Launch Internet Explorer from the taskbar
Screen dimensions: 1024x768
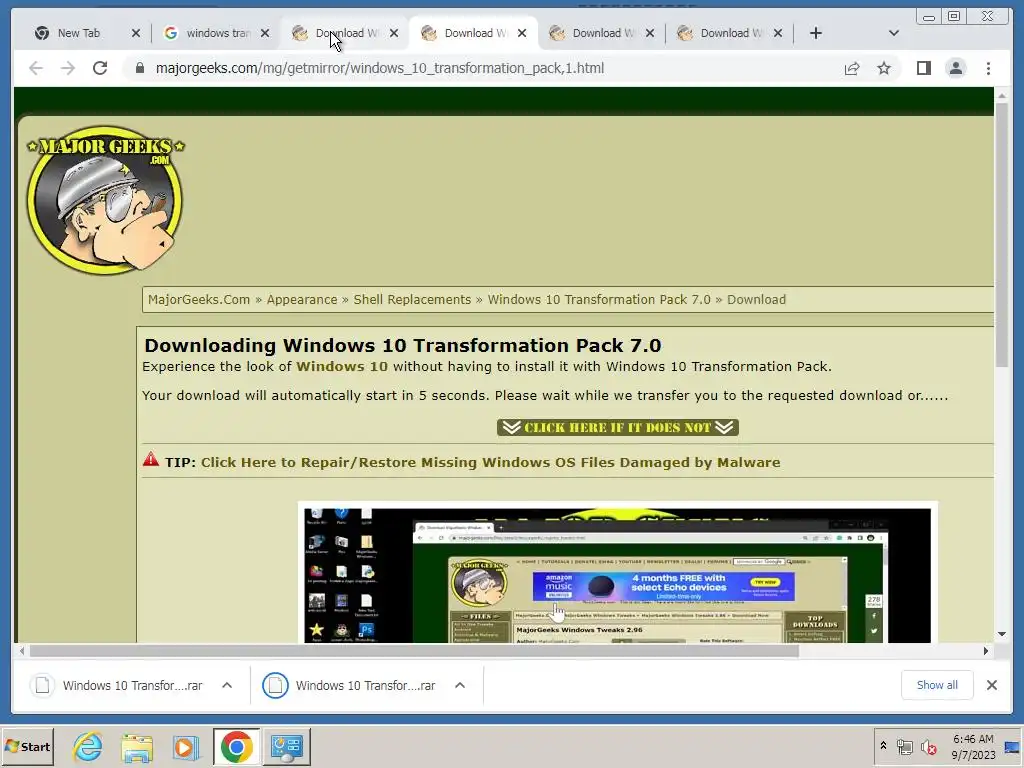(88, 747)
